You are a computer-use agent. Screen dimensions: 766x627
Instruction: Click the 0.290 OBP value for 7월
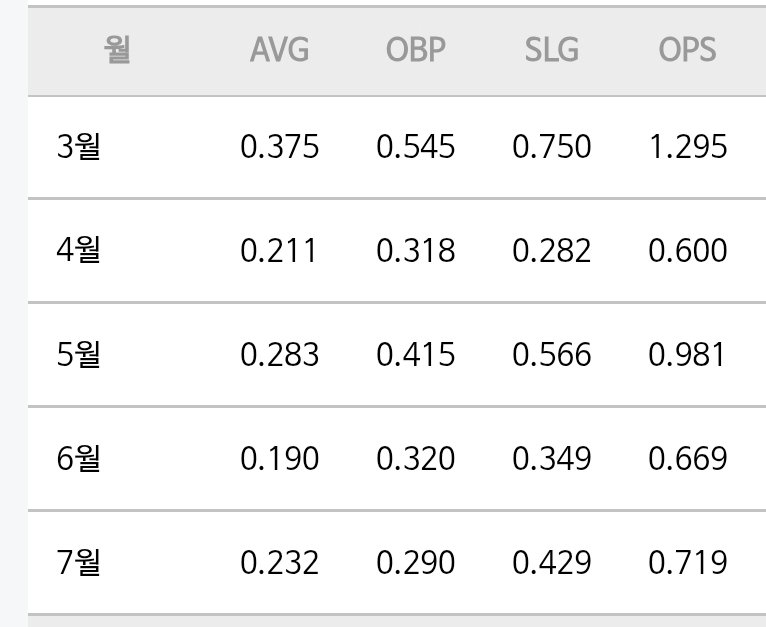coord(416,562)
